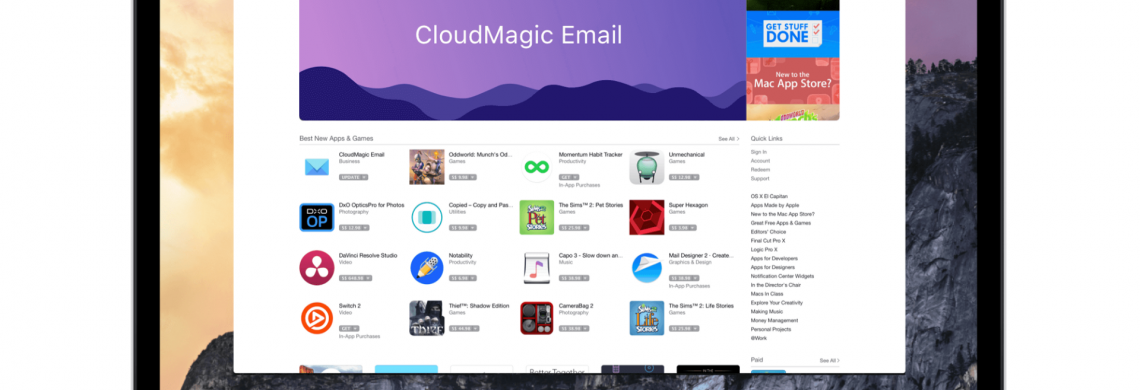The image size is (1140, 390).
Task: Open the Oddworld: Munch's Oddysee game icon
Action: click(427, 167)
